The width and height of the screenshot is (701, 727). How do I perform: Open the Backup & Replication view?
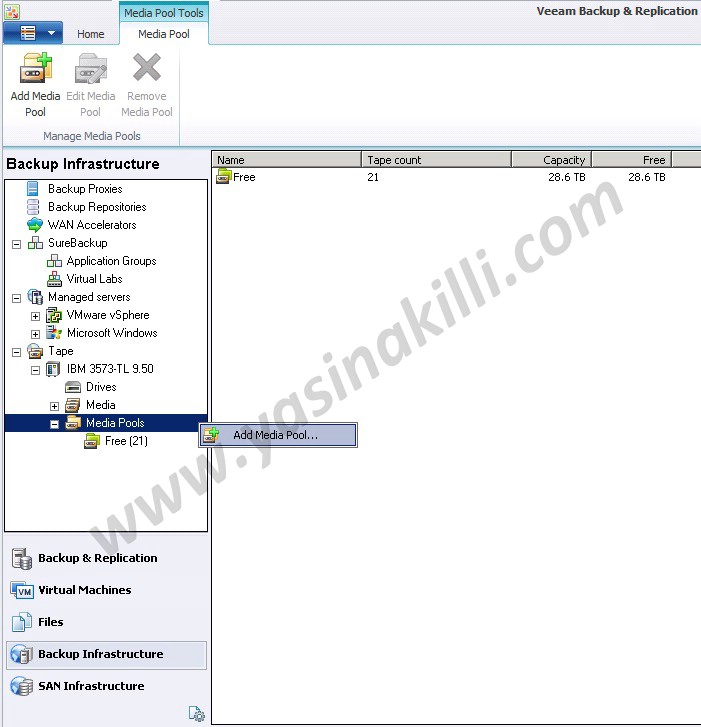point(97,558)
